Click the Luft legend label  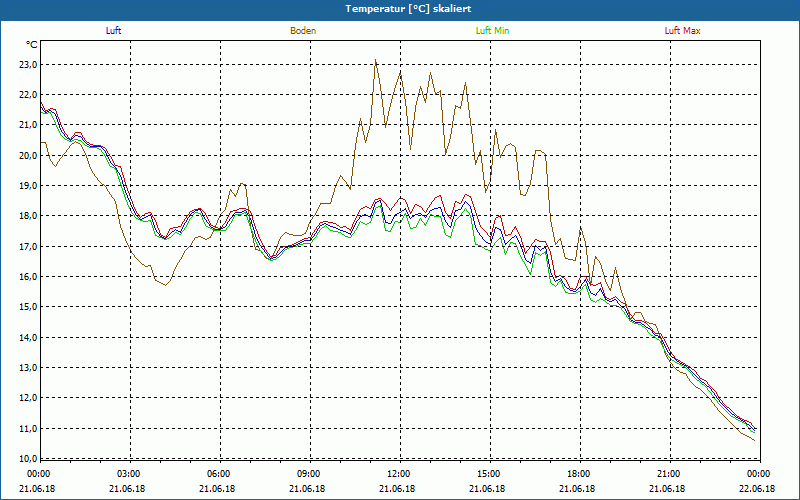(x=113, y=31)
